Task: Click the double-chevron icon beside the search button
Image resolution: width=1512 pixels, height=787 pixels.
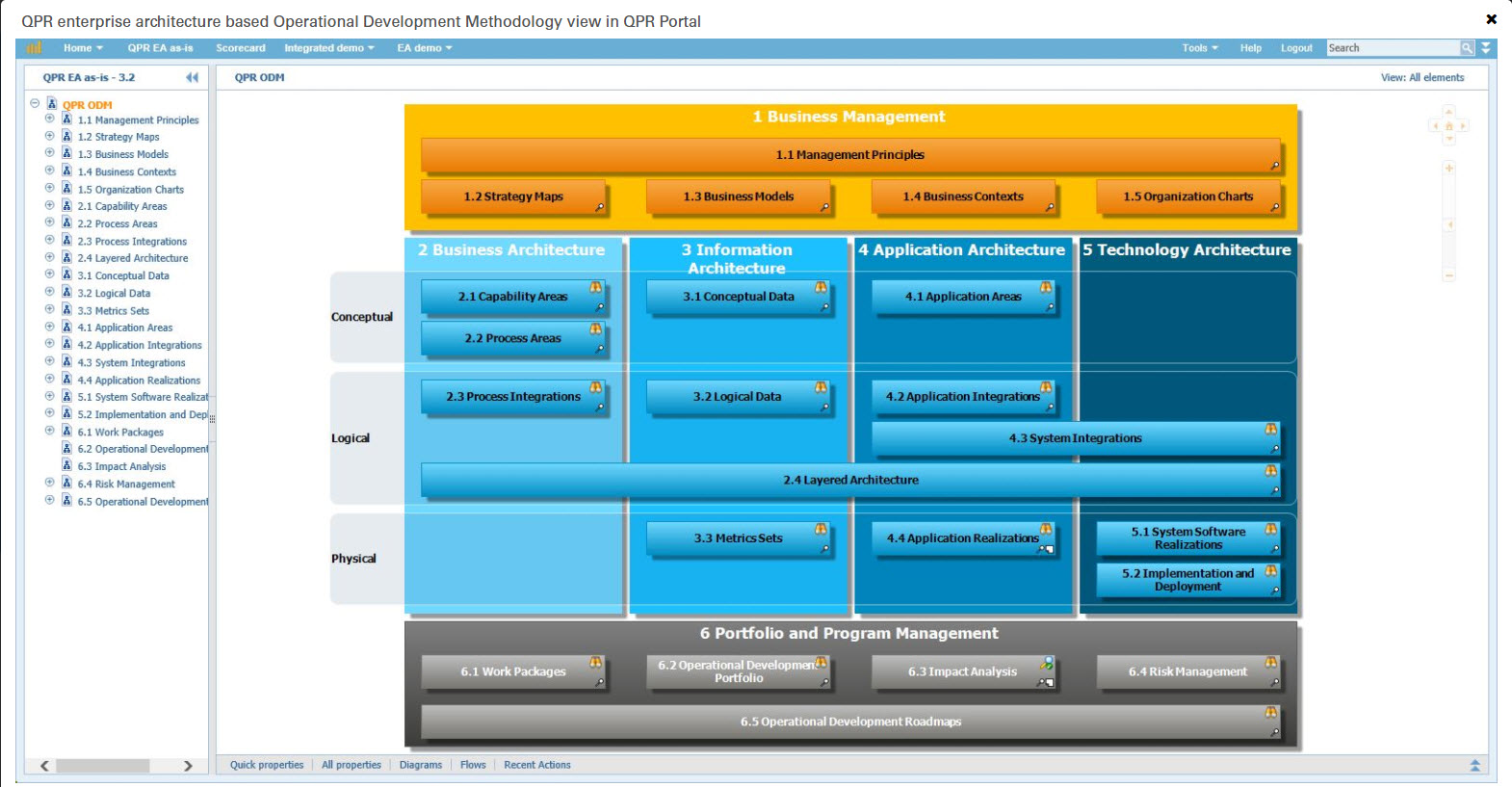Action: (x=1486, y=48)
